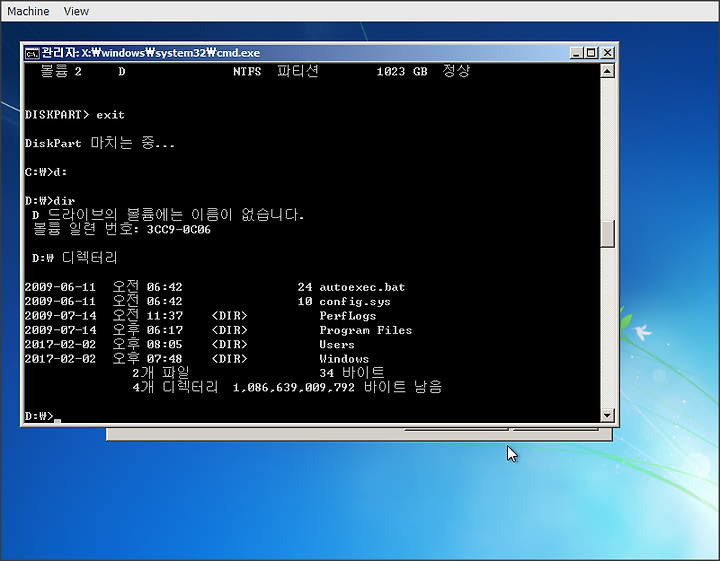Click the Users directory entry
This screenshot has height=561, width=720.
[x=337, y=344]
